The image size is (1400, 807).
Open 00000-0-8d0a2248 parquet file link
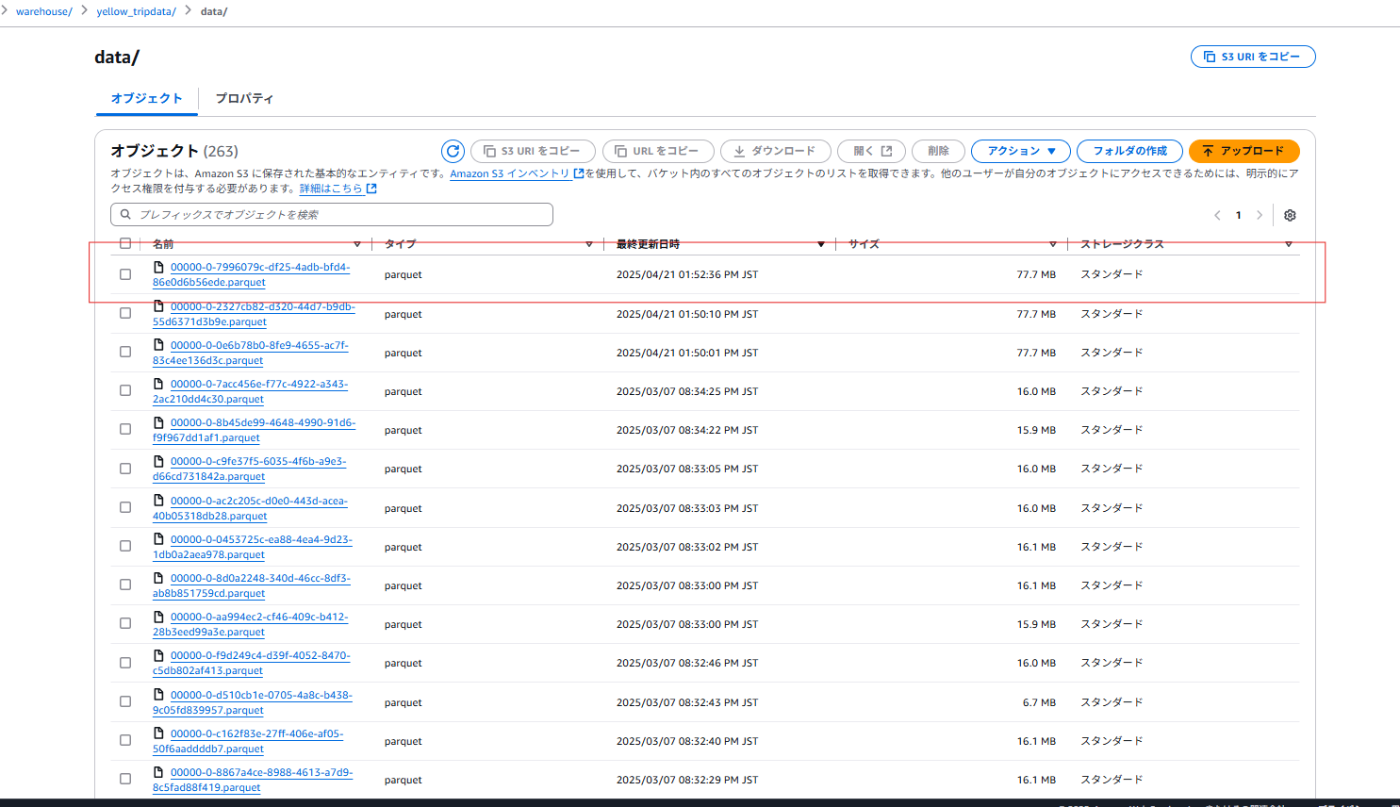click(252, 585)
